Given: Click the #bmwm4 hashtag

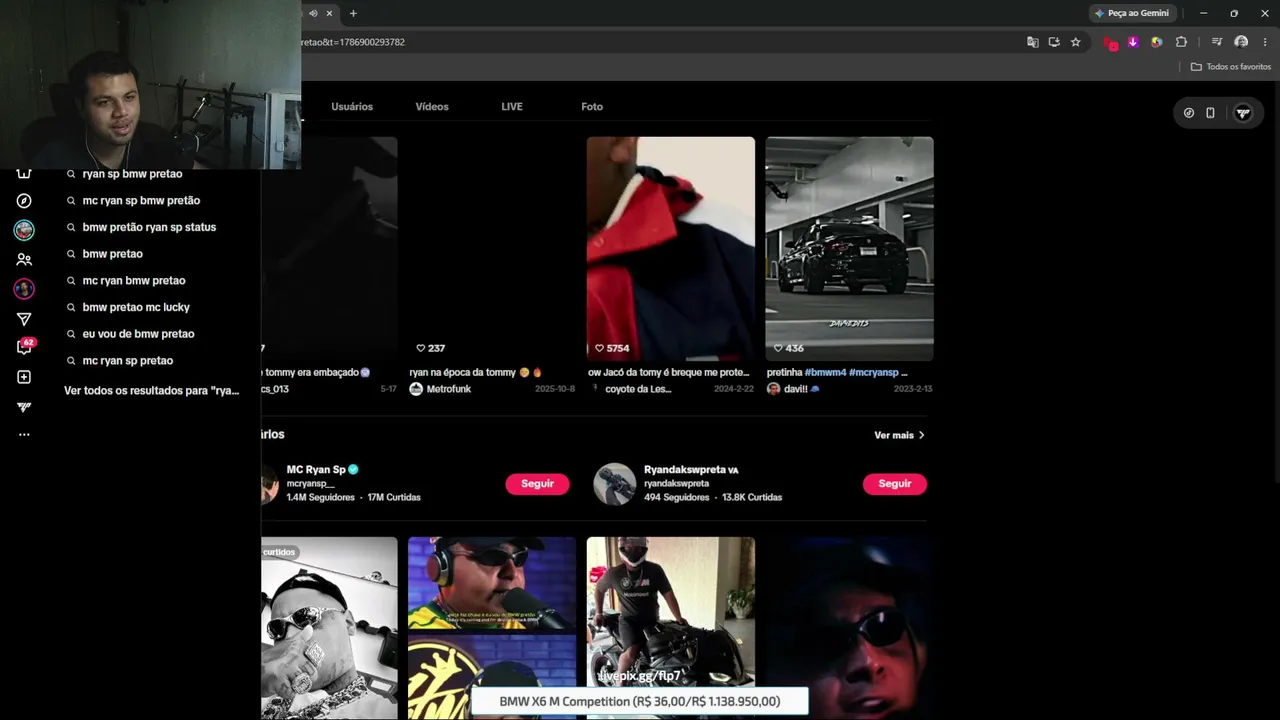Looking at the screenshot, I should point(825,373).
